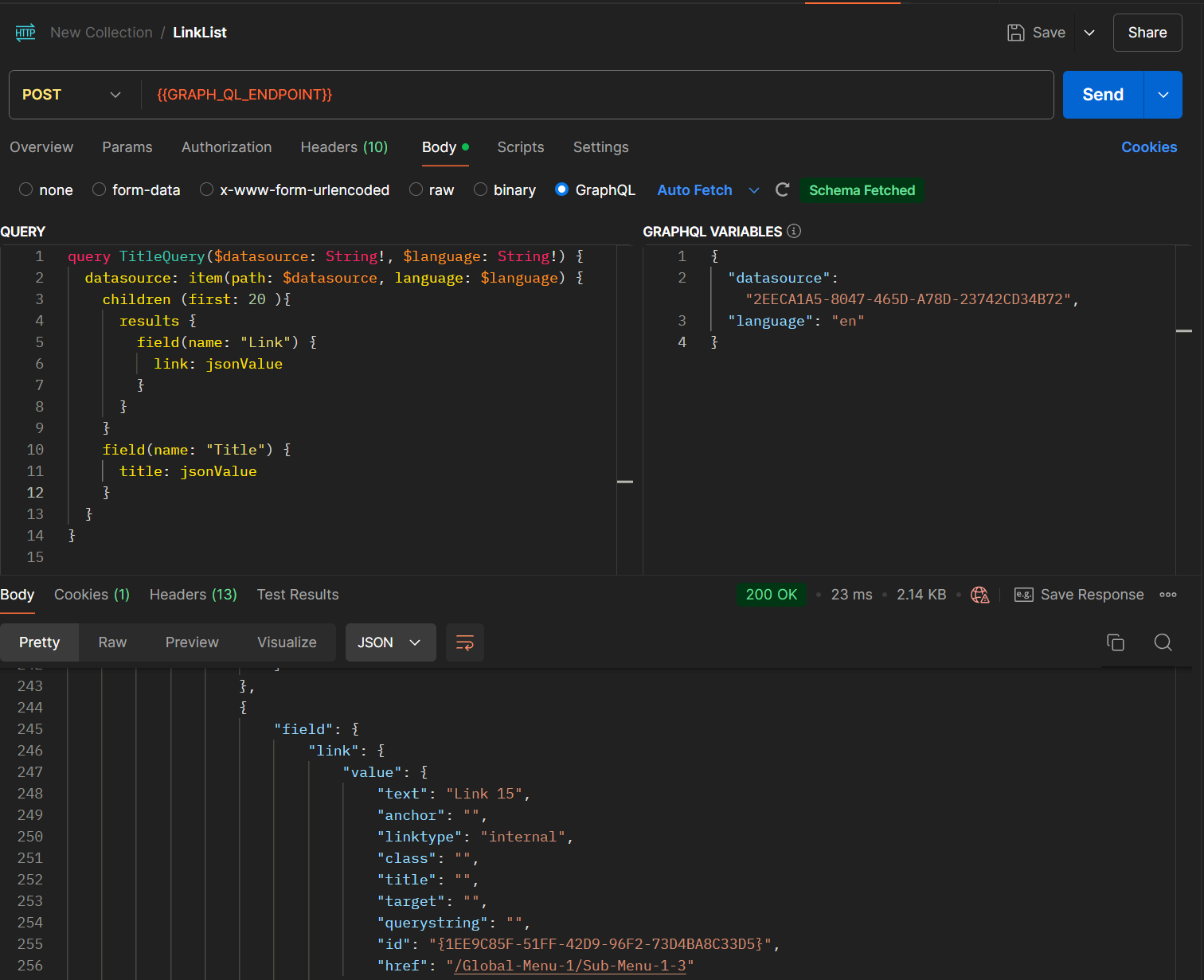Click the request URL input field

(597, 95)
